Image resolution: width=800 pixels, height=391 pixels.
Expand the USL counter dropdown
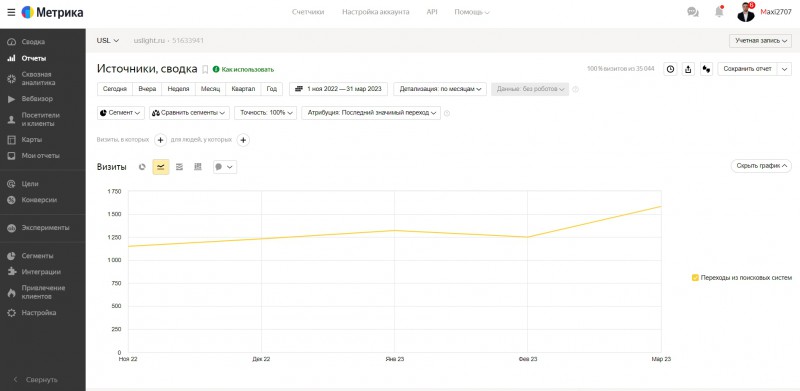tap(108, 40)
